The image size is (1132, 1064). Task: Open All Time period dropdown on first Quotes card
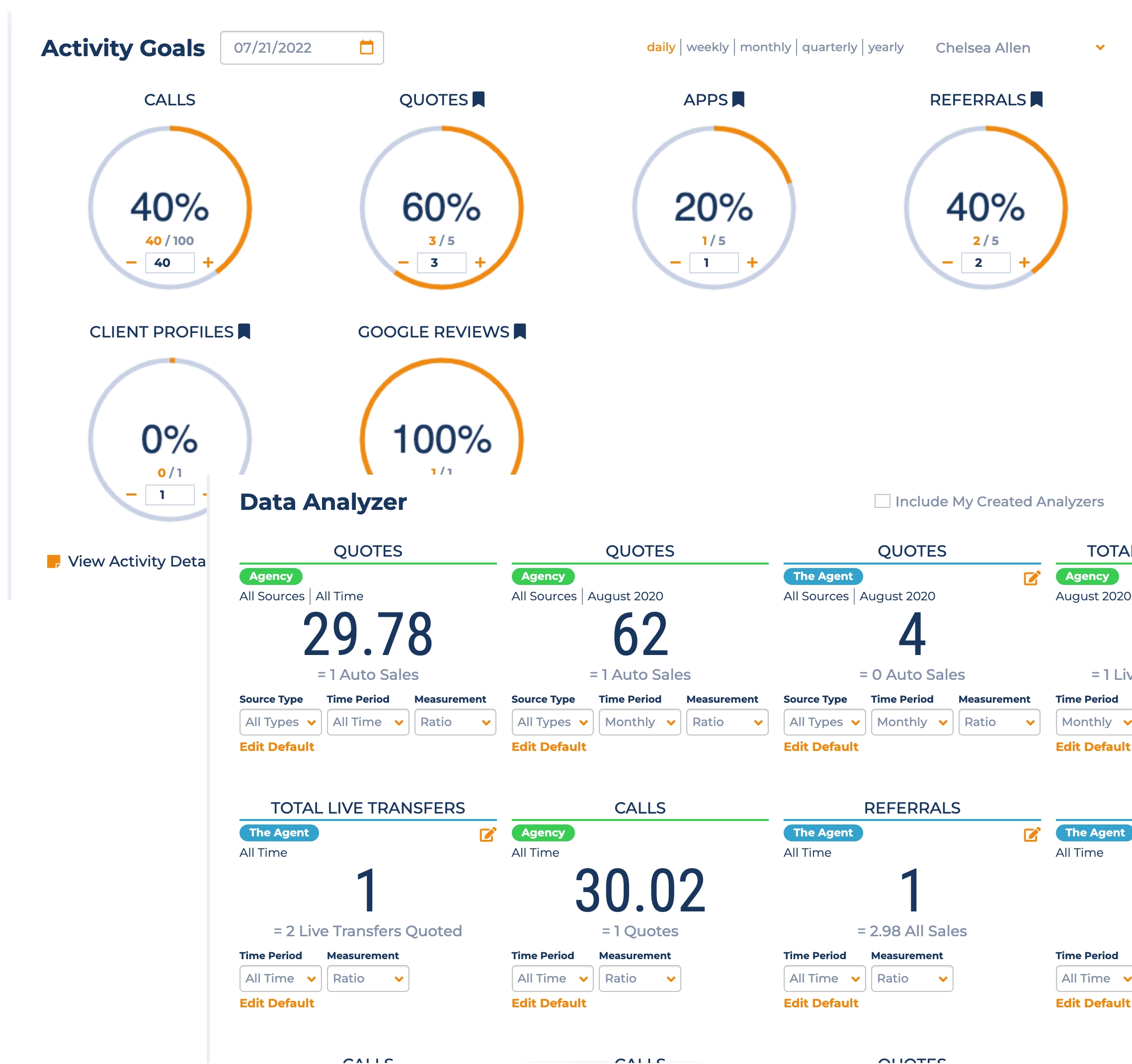click(368, 722)
